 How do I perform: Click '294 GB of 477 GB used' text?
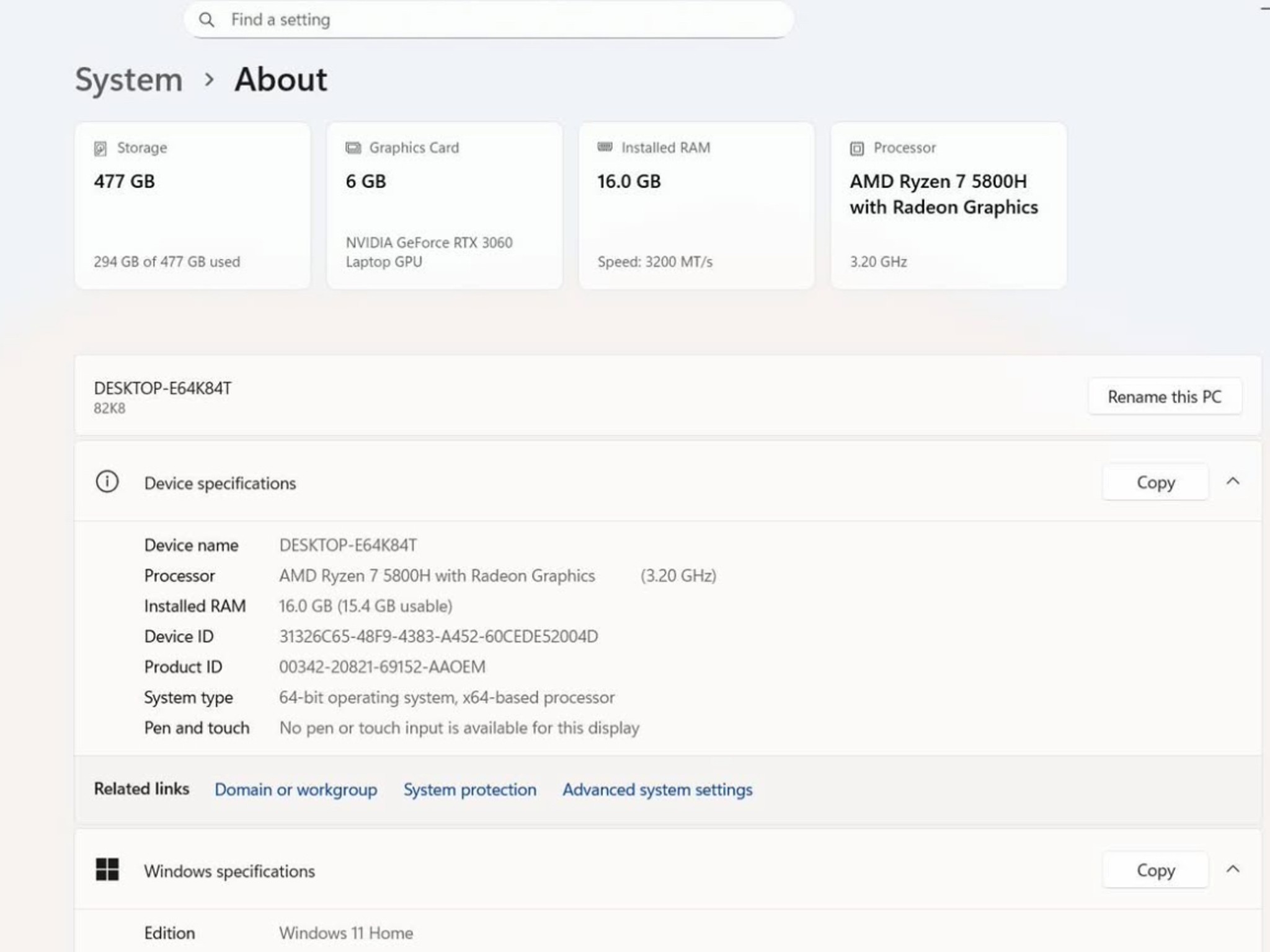point(167,262)
